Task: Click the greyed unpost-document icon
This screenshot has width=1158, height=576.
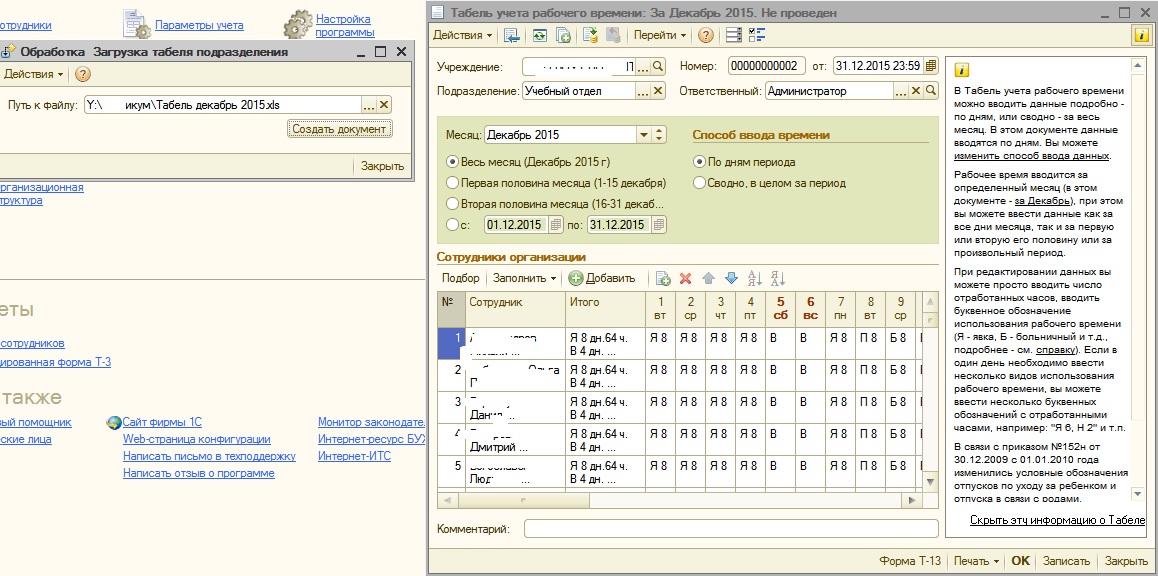Action: (x=612, y=35)
